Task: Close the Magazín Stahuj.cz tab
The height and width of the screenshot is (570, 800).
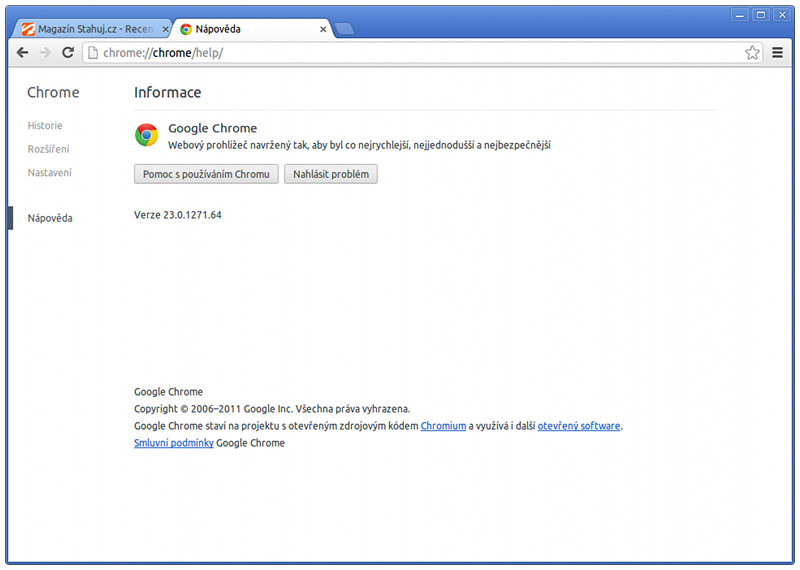Action: [165, 30]
